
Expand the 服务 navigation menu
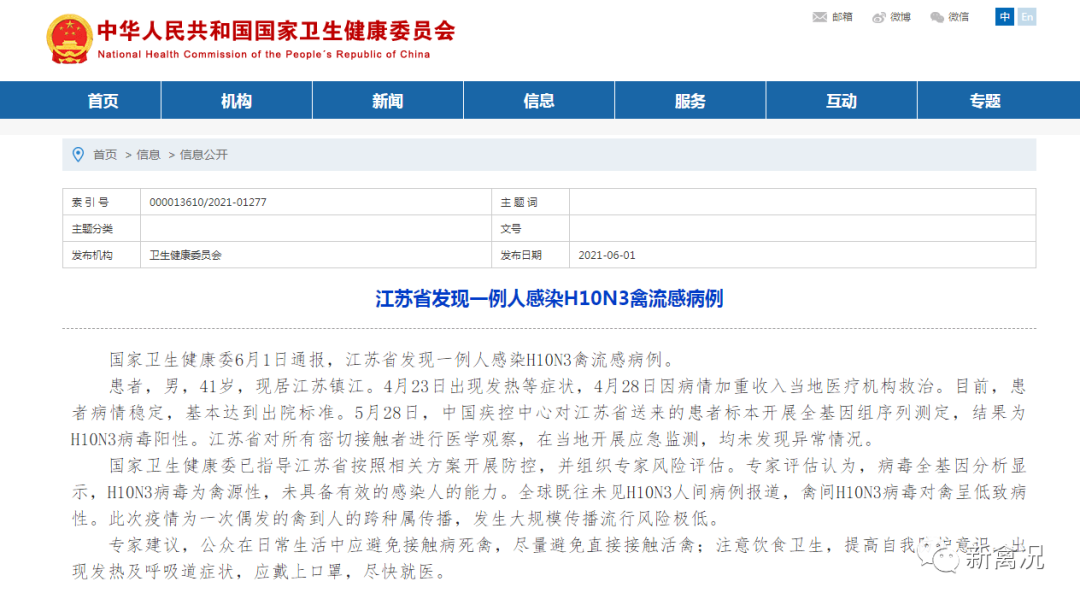(689, 100)
